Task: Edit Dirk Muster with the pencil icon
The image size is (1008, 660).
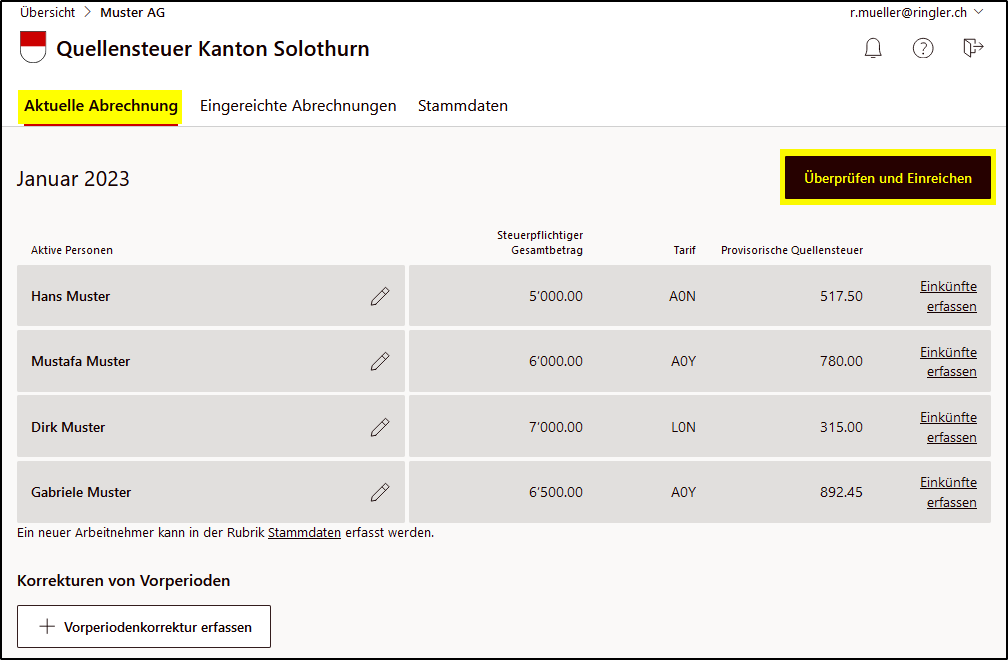Action: point(380,427)
